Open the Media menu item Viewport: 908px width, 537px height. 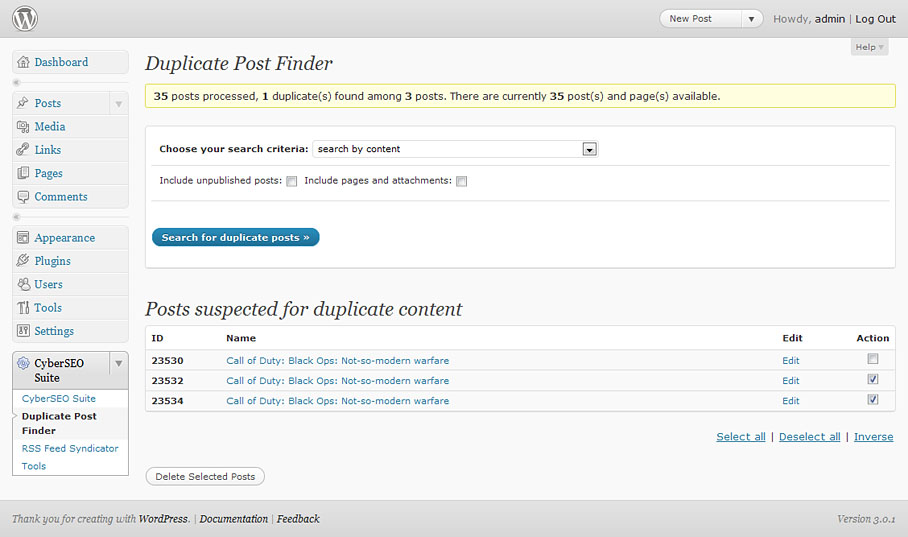click(50, 126)
